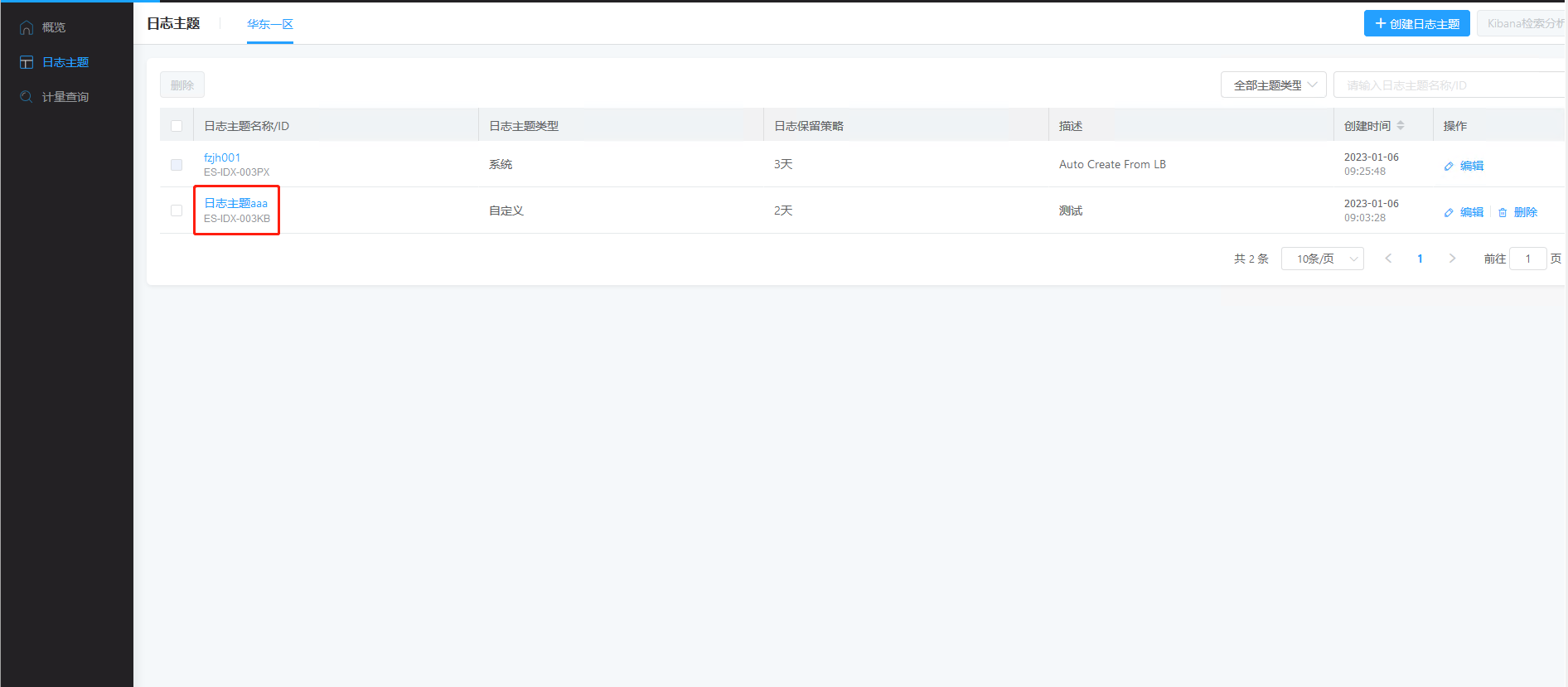Click the pencil edit icon in 日志主题aaa row
The width and height of the screenshot is (1568, 687).
pyautogui.click(x=1449, y=212)
